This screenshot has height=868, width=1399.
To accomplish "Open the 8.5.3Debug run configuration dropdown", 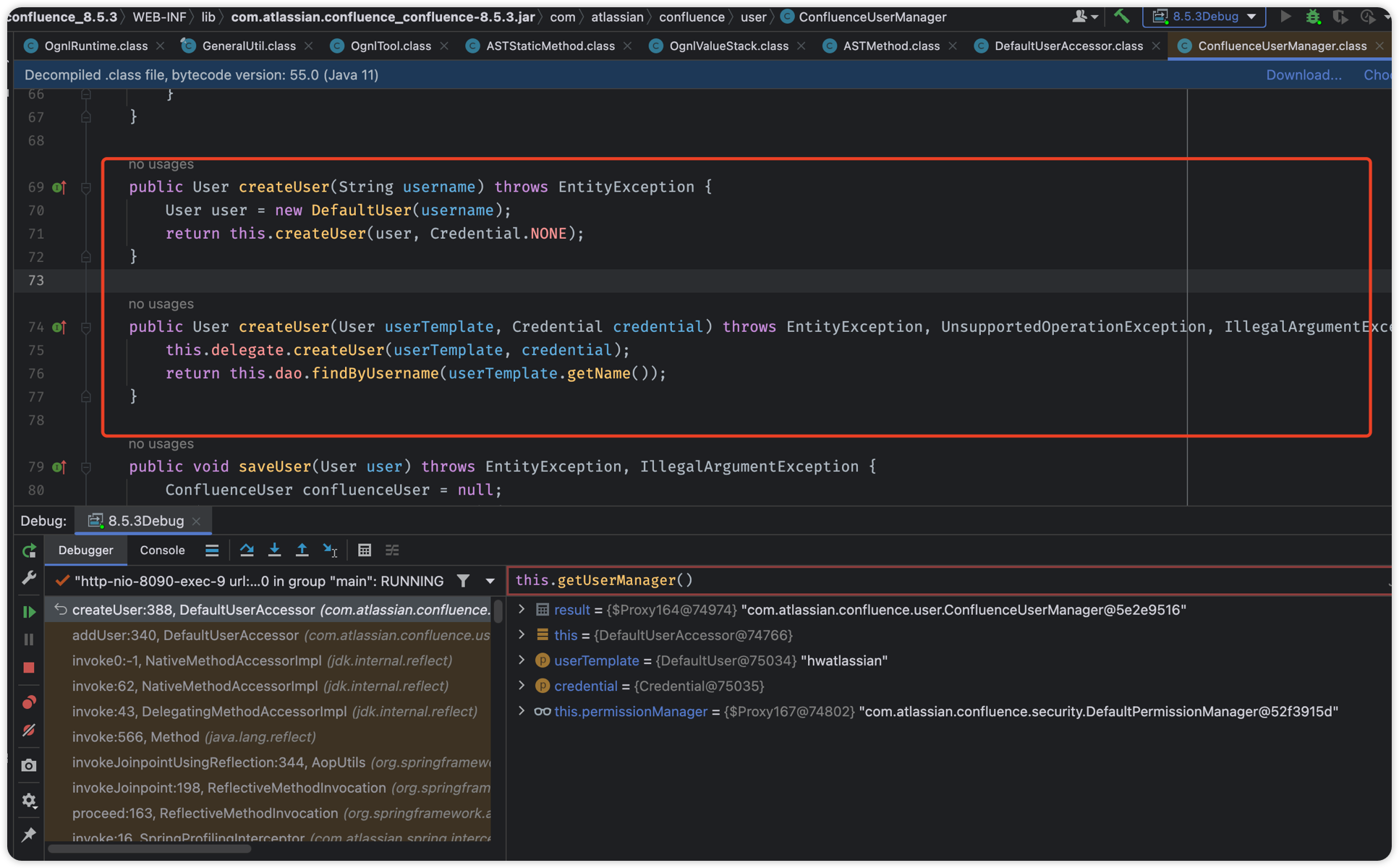I will 1204,16.
